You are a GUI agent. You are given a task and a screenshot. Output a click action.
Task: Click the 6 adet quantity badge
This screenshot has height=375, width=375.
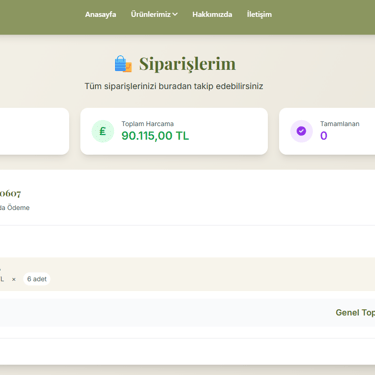click(37, 279)
